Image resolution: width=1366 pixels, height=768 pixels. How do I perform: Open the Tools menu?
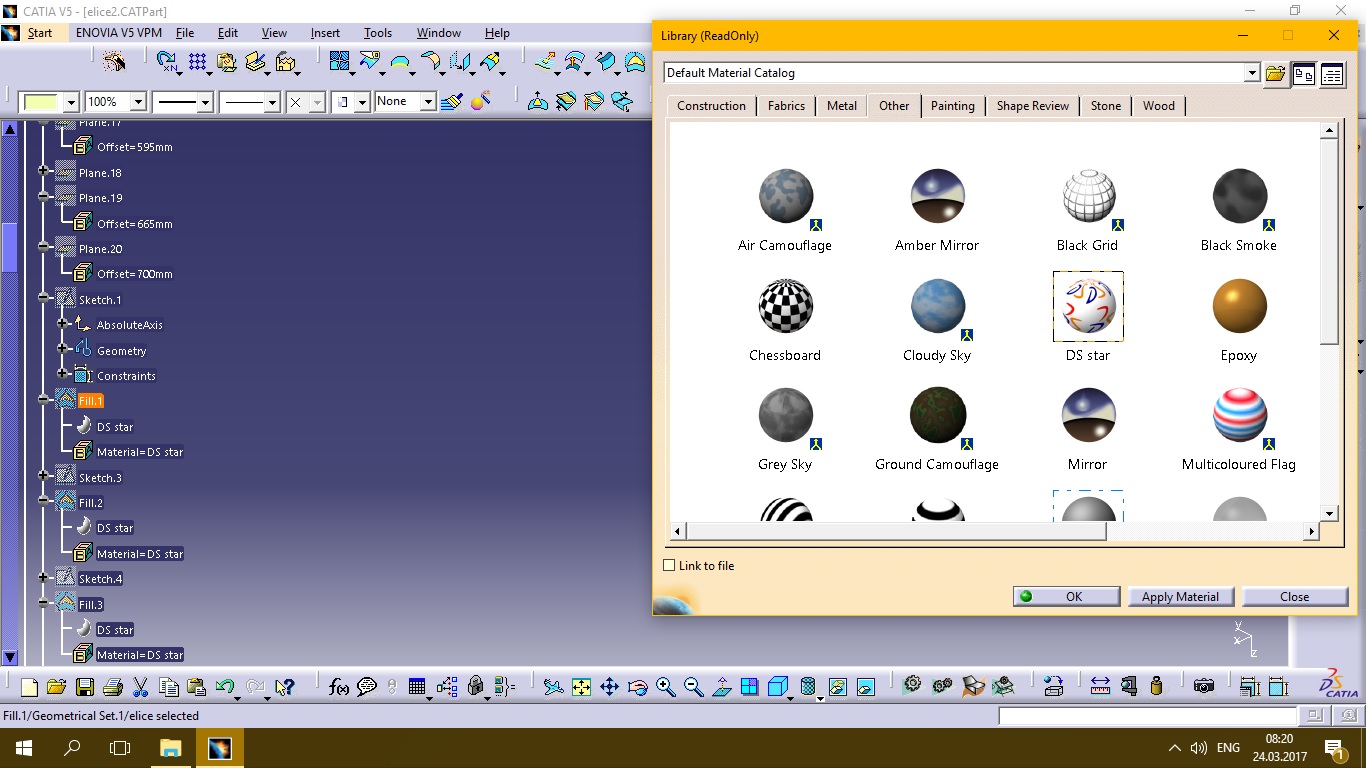pos(378,33)
